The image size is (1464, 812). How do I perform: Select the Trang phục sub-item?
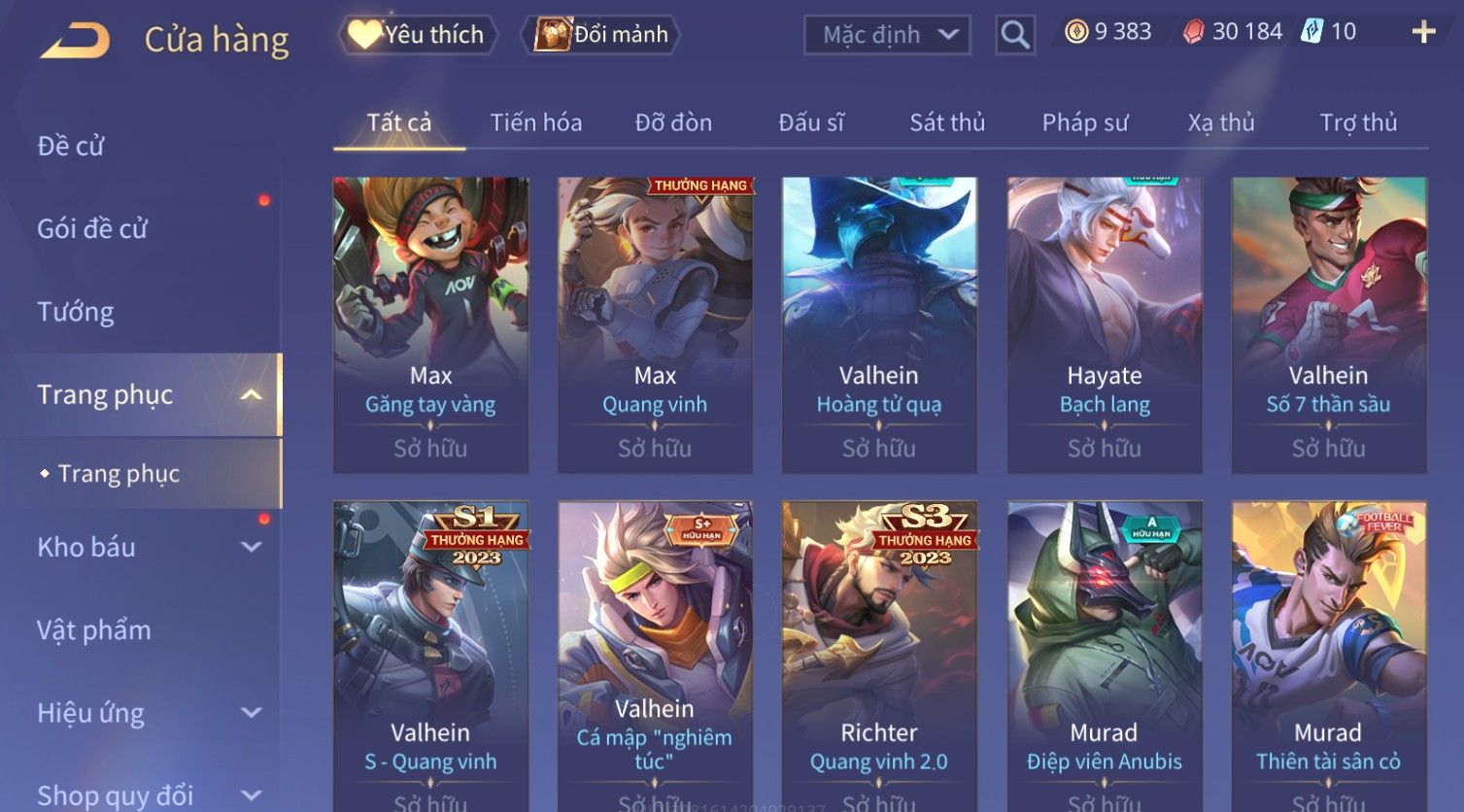119,473
